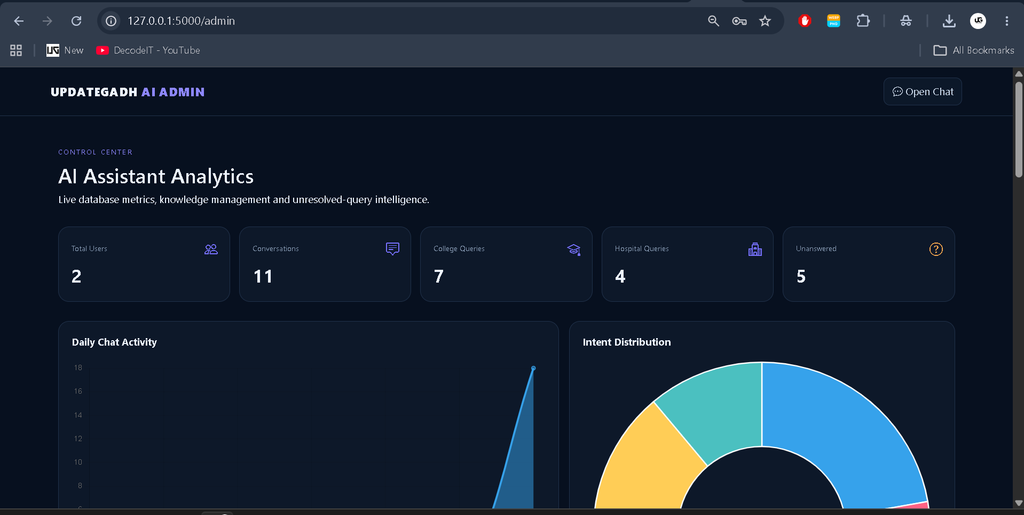
Task: Click the Conversations label
Action: [276, 249]
